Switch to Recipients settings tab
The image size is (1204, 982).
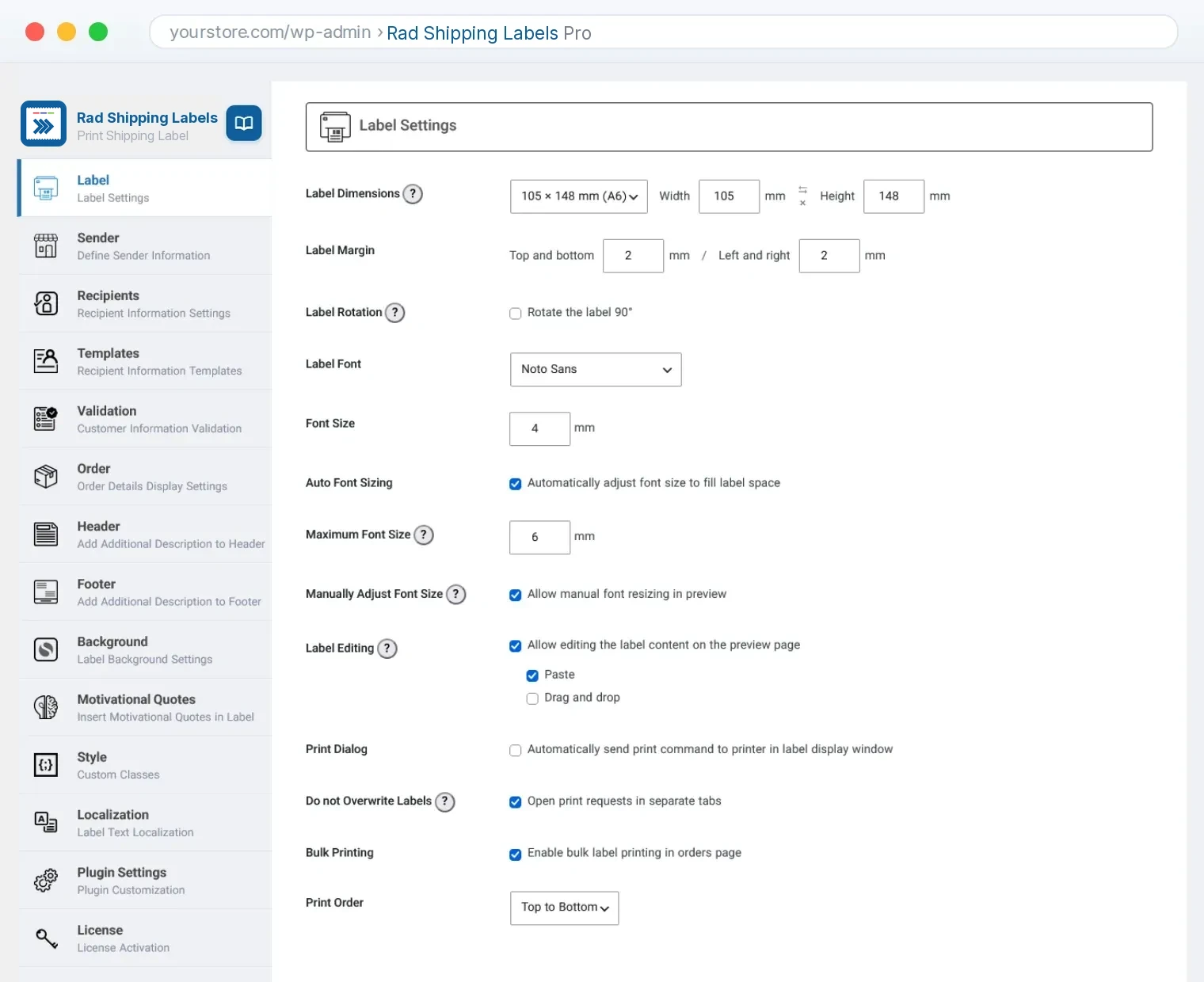[x=145, y=303]
